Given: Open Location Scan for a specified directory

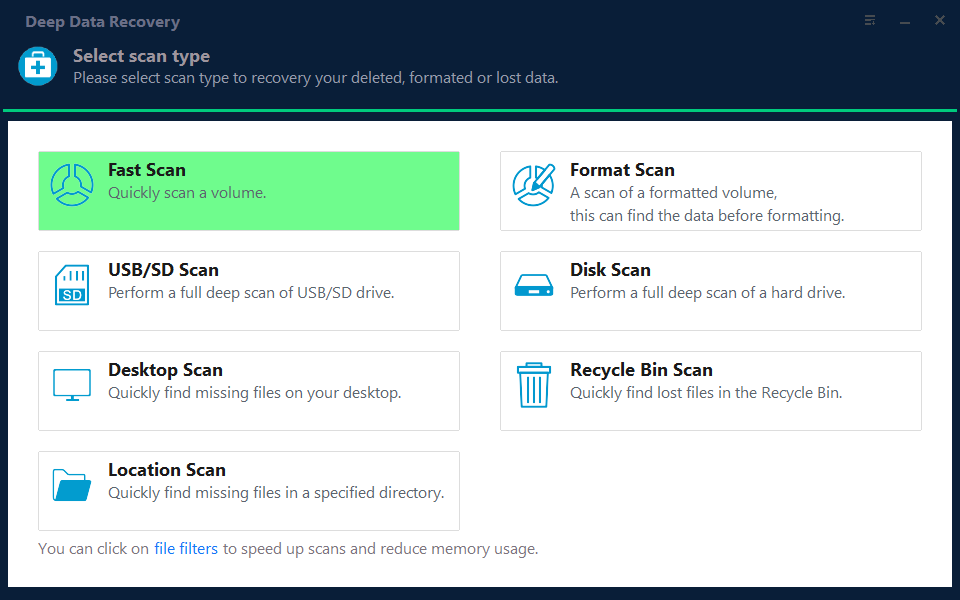Looking at the screenshot, I should pos(248,490).
